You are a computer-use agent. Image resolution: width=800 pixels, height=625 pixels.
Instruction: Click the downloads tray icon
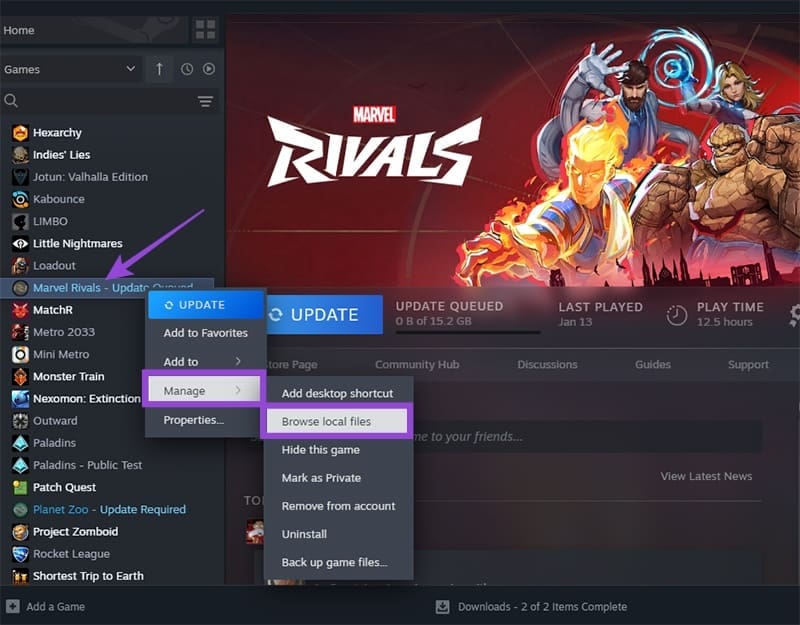pyautogui.click(x=442, y=606)
